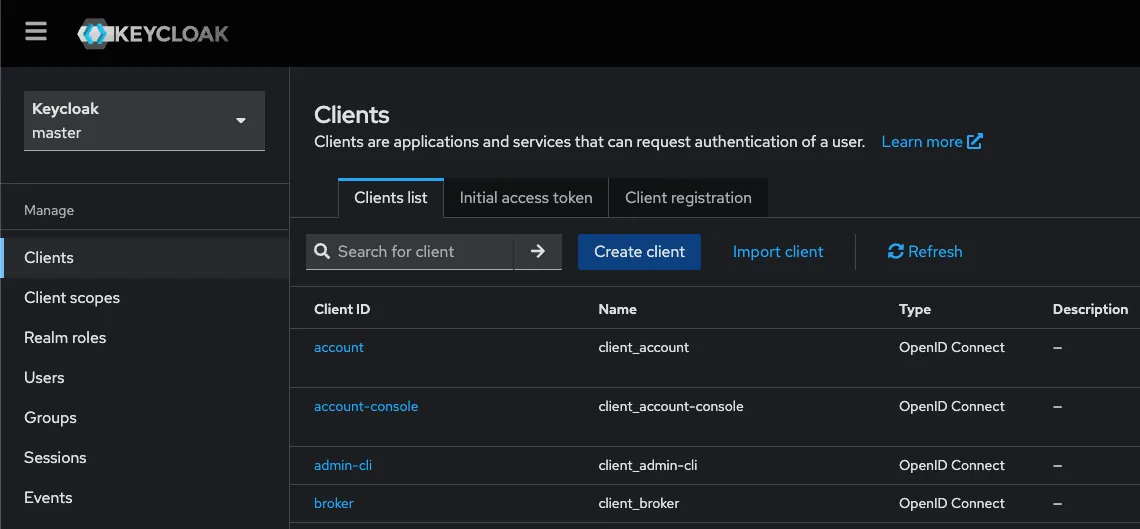Open the account-console client
Image resolution: width=1140 pixels, height=529 pixels.
[366, 406]
